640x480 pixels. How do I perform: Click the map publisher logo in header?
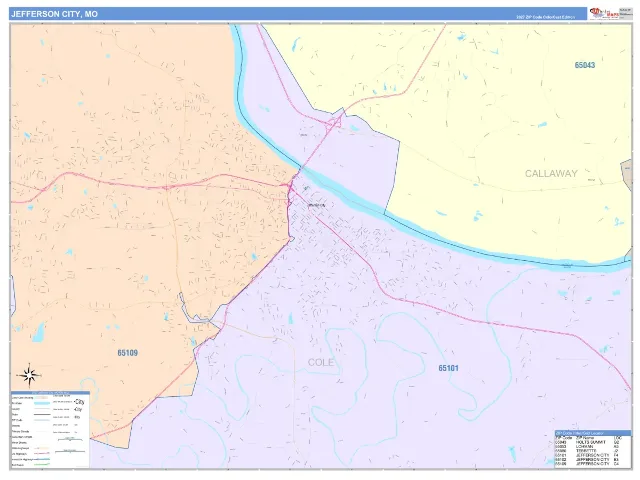tap(605, 13)
